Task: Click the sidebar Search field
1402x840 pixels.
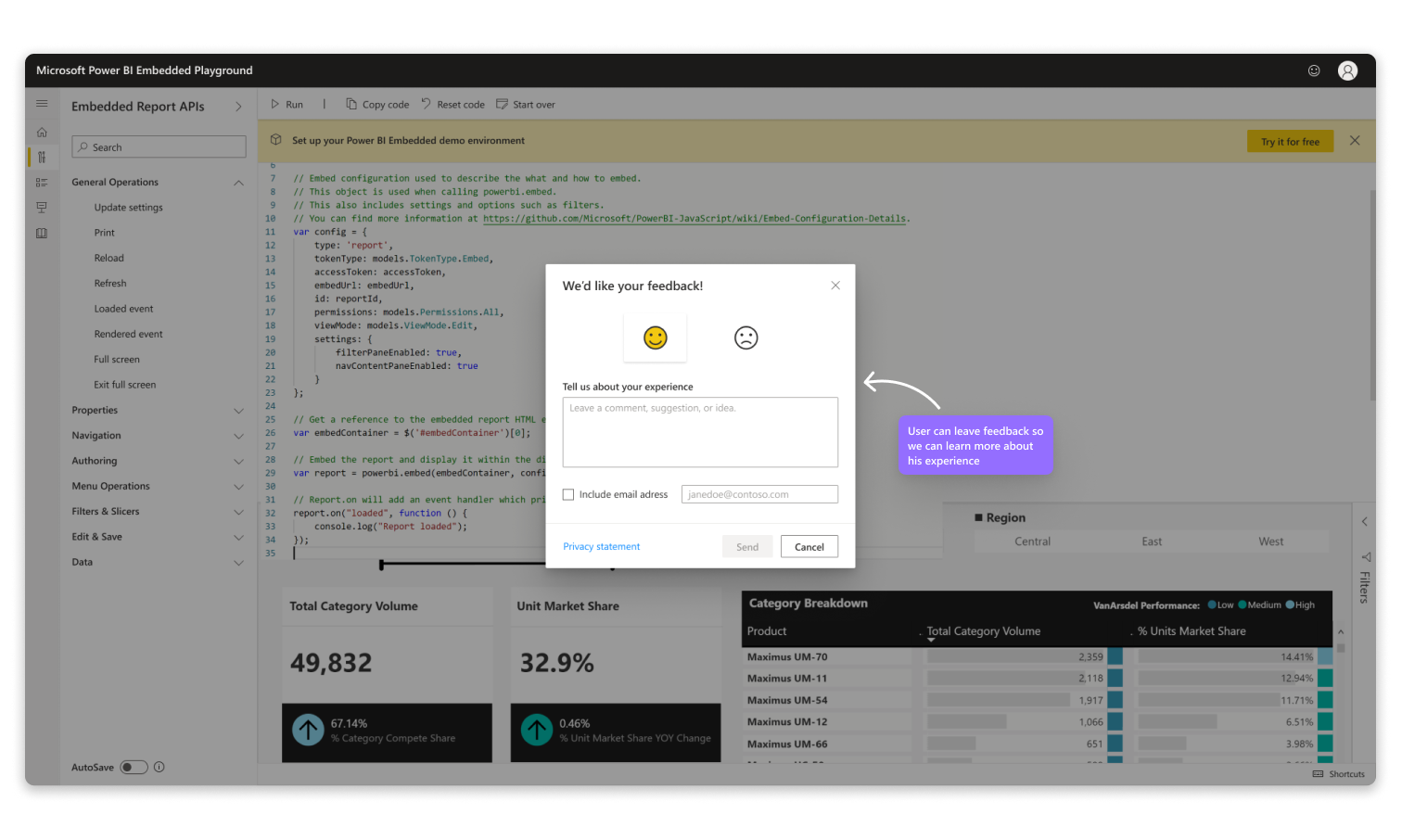Action: (159, 146)
